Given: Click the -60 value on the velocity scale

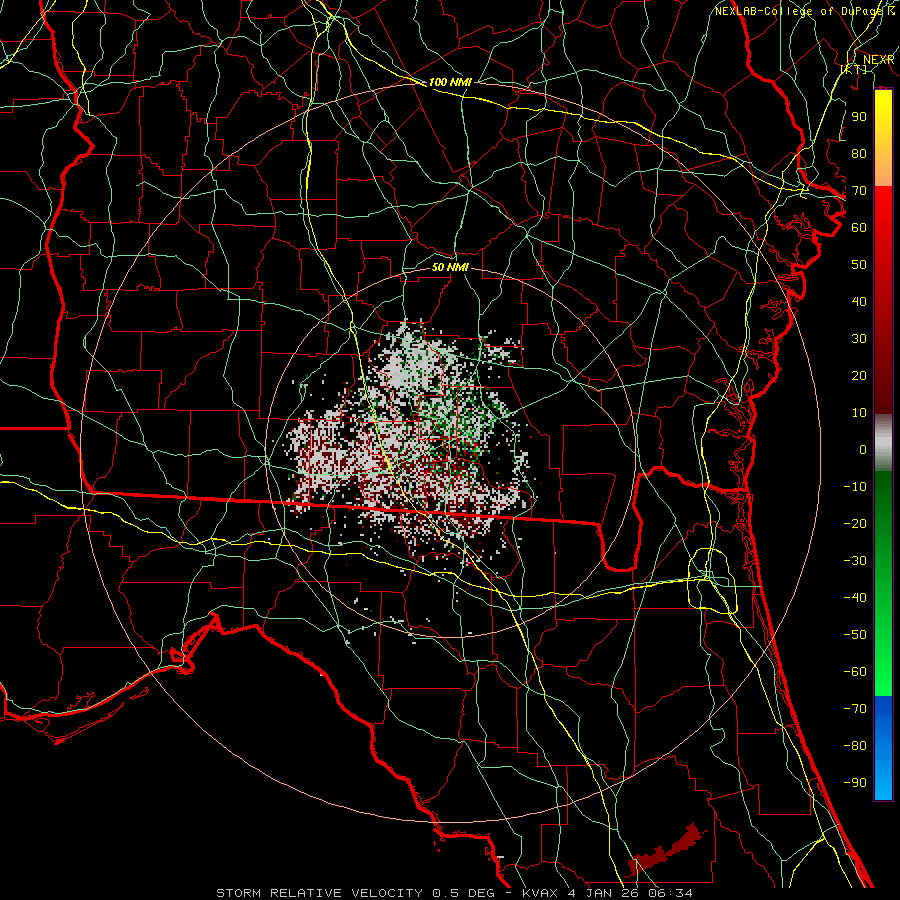Looking at the screenshot, I should point(855,672).
